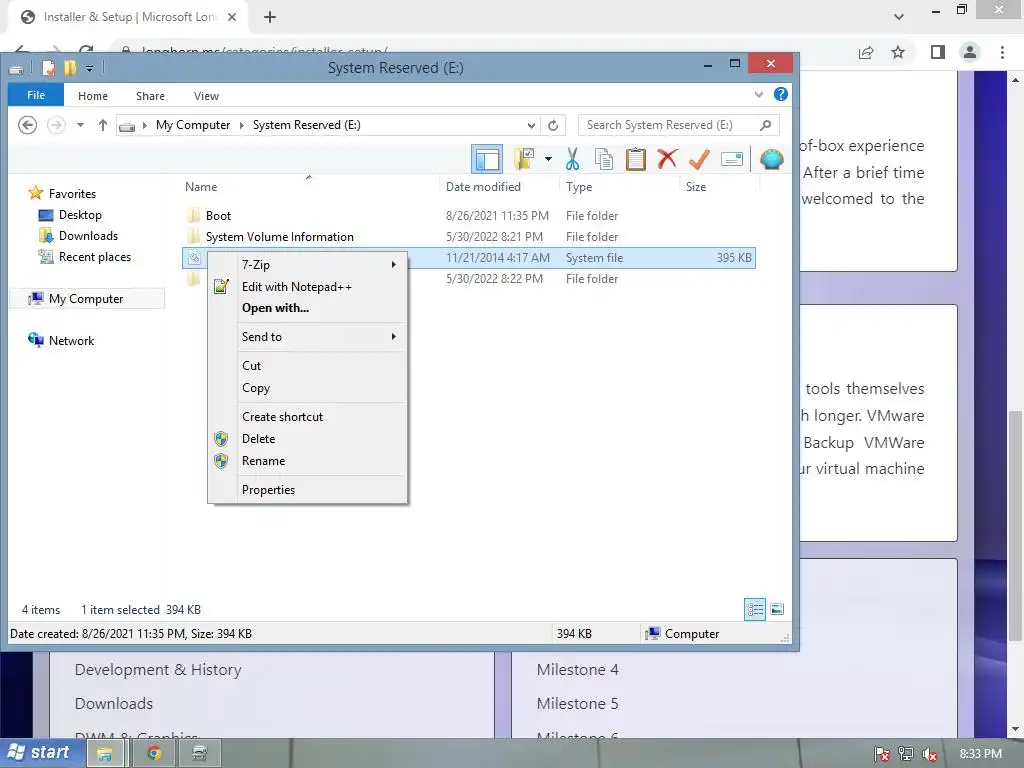
Task: Select the Boot folder row
Action: [x=468, y=216]
